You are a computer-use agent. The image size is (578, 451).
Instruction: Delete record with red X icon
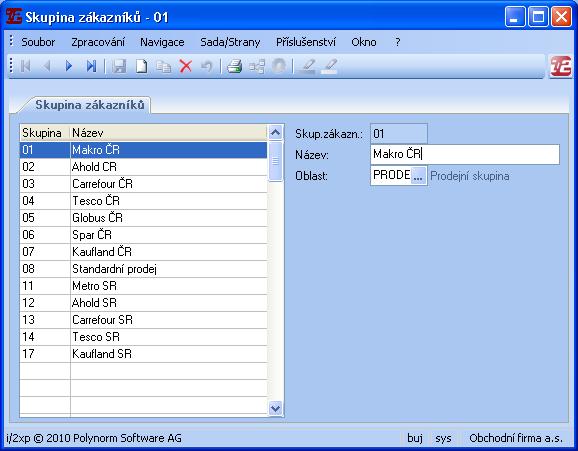186,66
